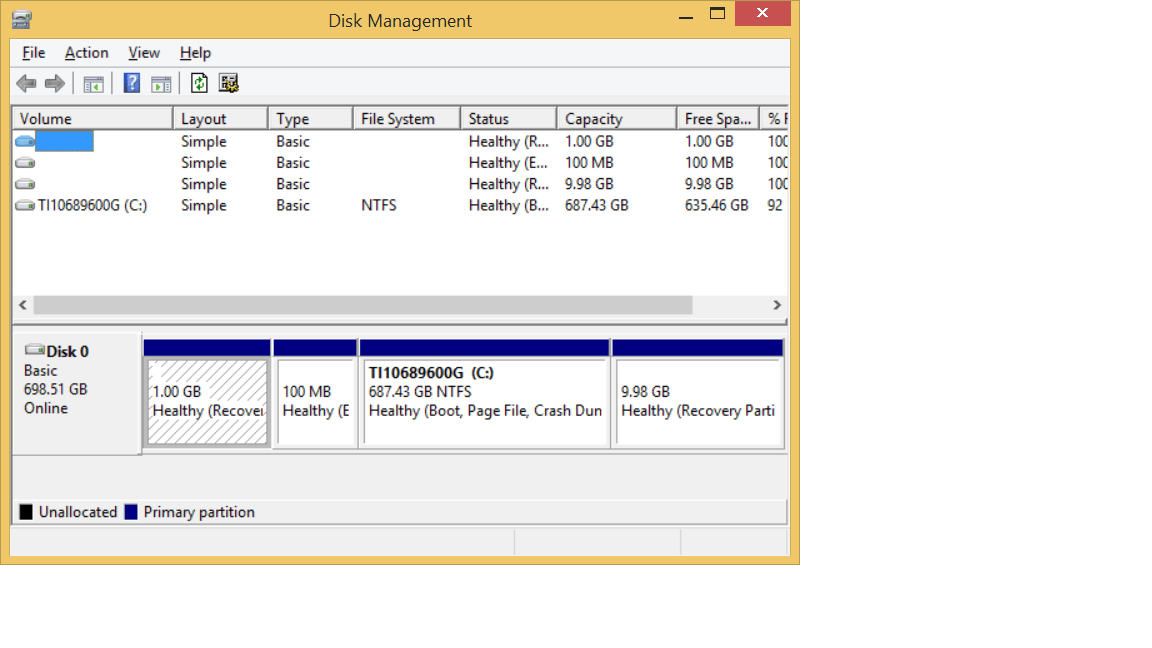Click the Forward arrow toolbar icon
1152x648 pixels.
coord(55,83)
